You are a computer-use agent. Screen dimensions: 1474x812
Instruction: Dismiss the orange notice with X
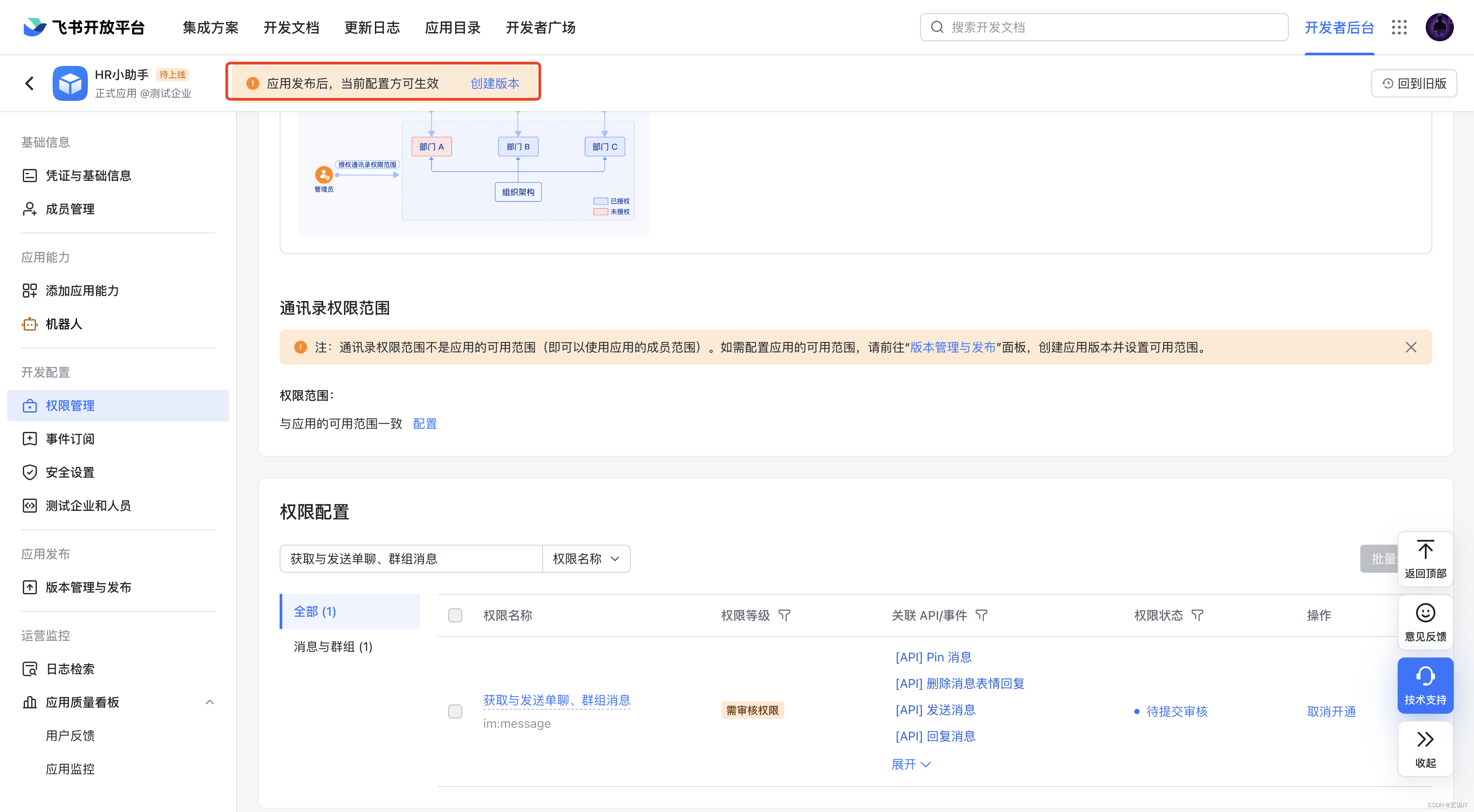(x=1410, y=347)
